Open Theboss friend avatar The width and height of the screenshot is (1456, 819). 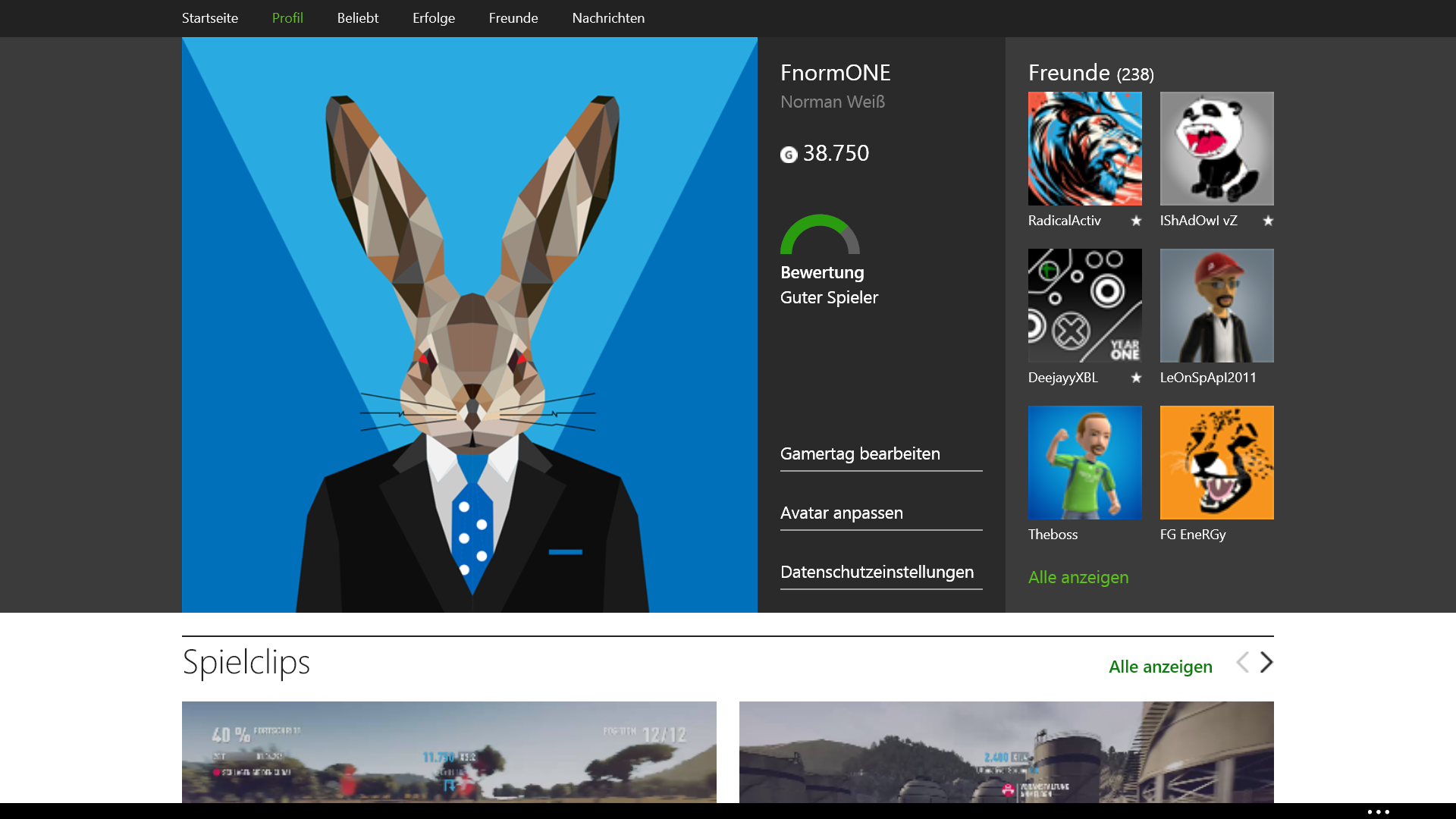(1084, 463)
